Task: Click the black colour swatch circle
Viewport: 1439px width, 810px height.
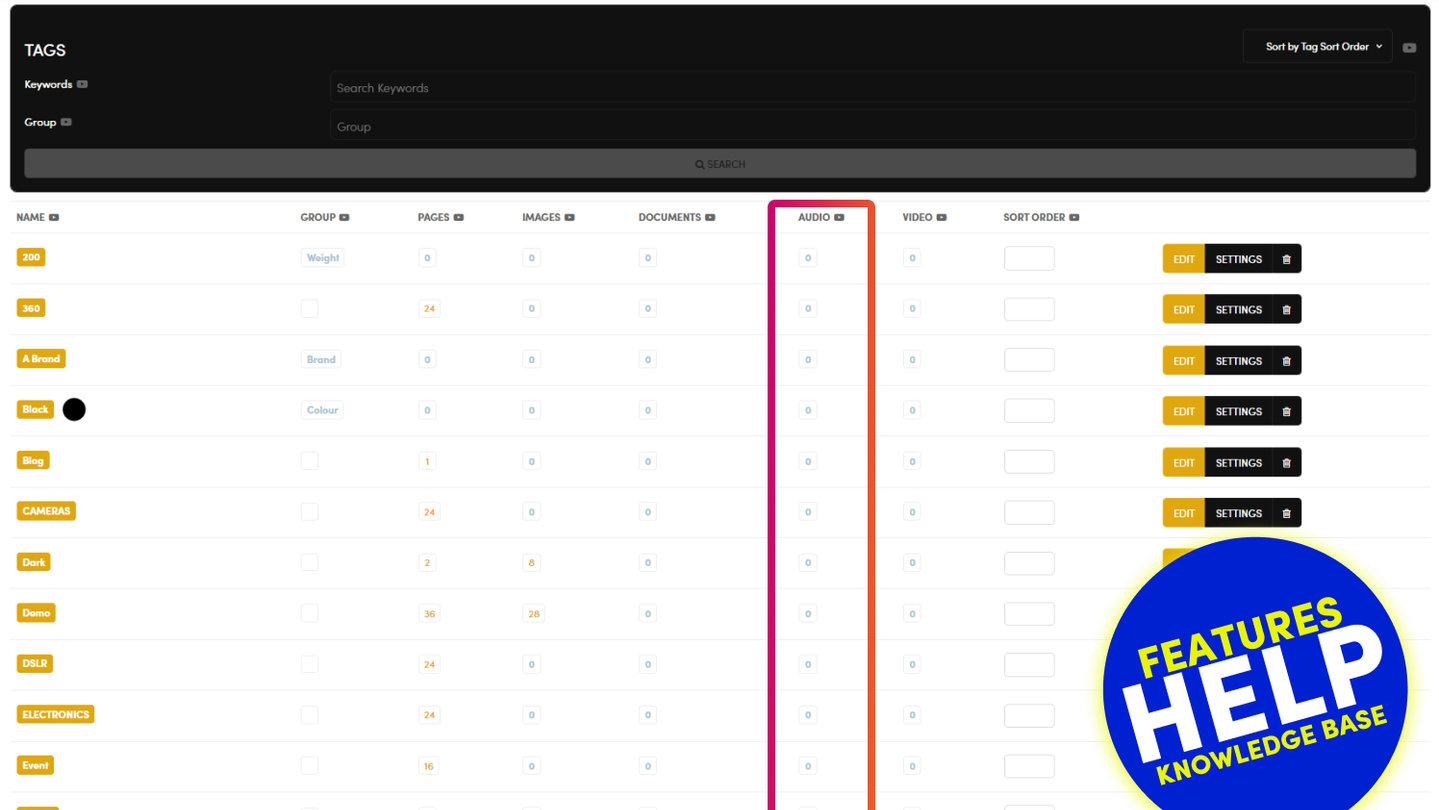Action: point(74,410)
